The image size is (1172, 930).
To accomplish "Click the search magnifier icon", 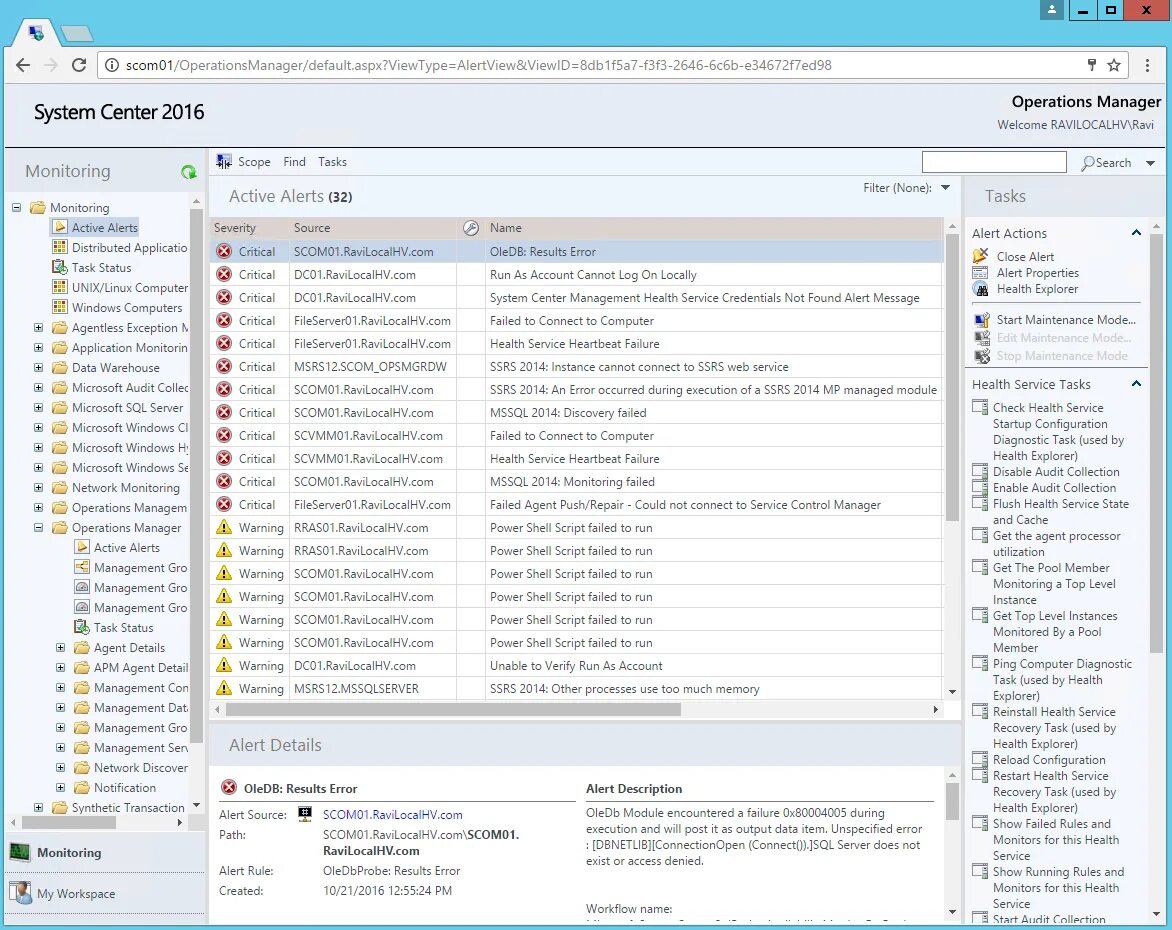I will tap(1088, 163).
